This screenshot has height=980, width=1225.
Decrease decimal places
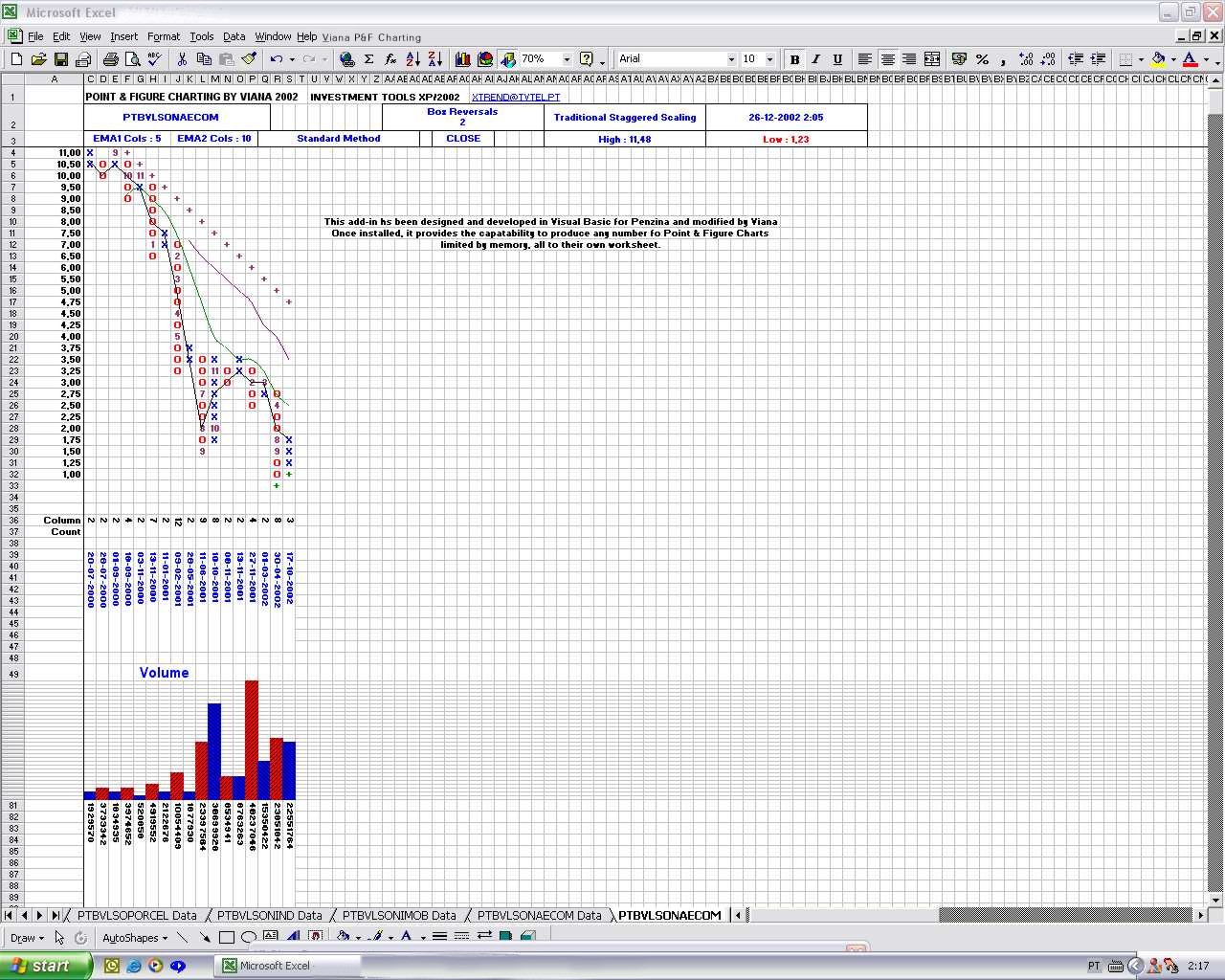pyautogui.click(x=1048, y=59)
